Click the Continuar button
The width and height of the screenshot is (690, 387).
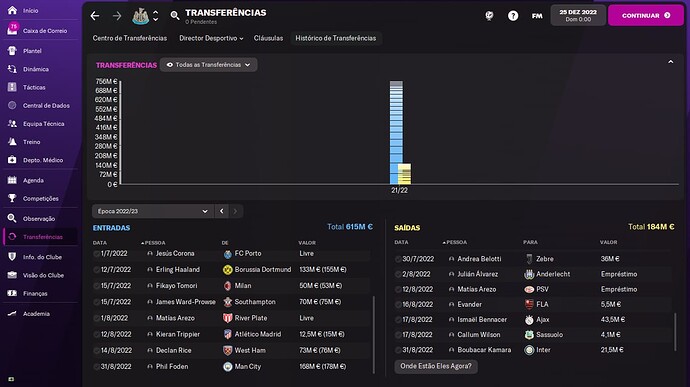[x=646, y=15]
